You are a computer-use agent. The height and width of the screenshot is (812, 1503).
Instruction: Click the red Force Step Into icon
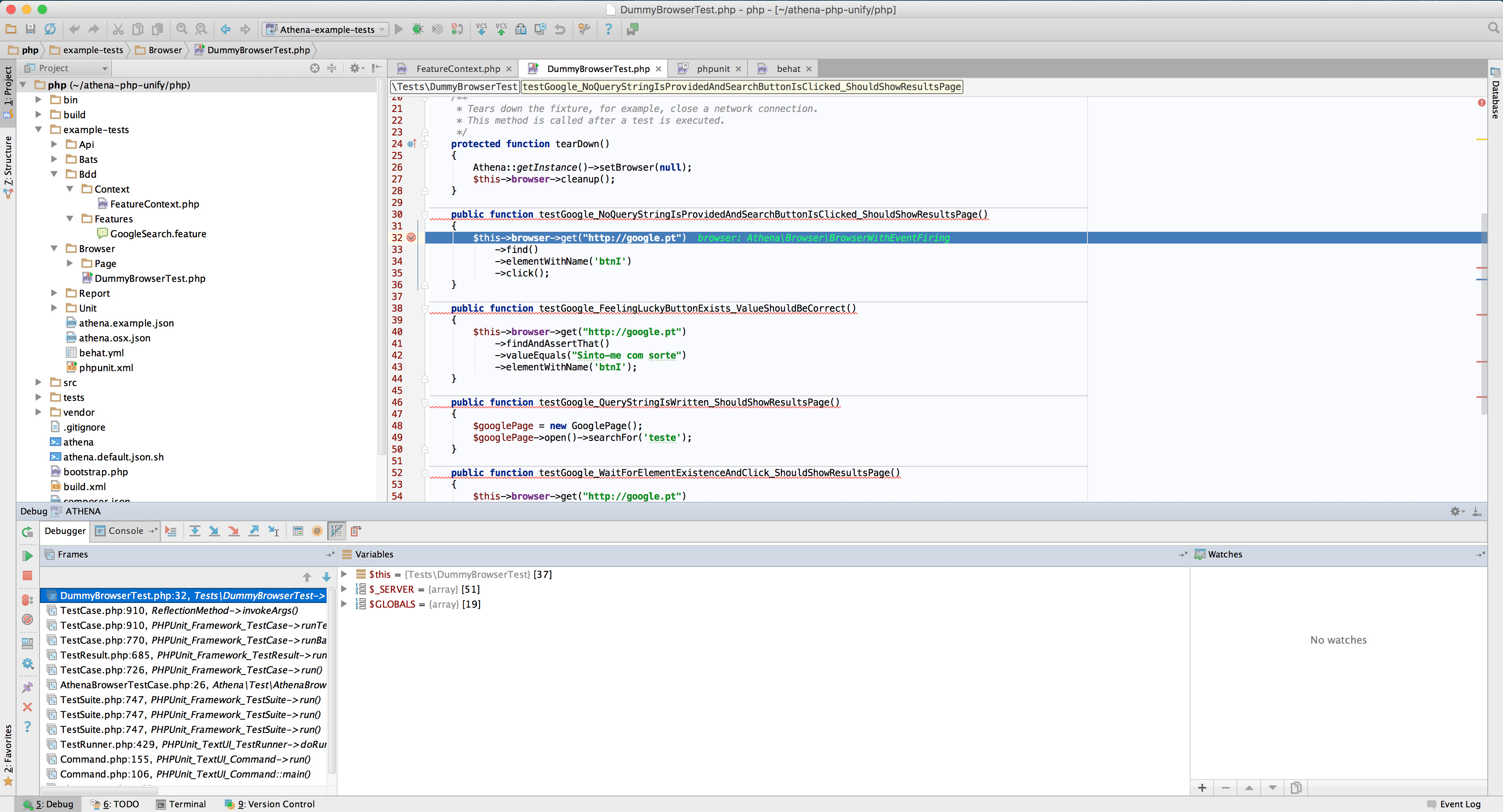[234, 531]
